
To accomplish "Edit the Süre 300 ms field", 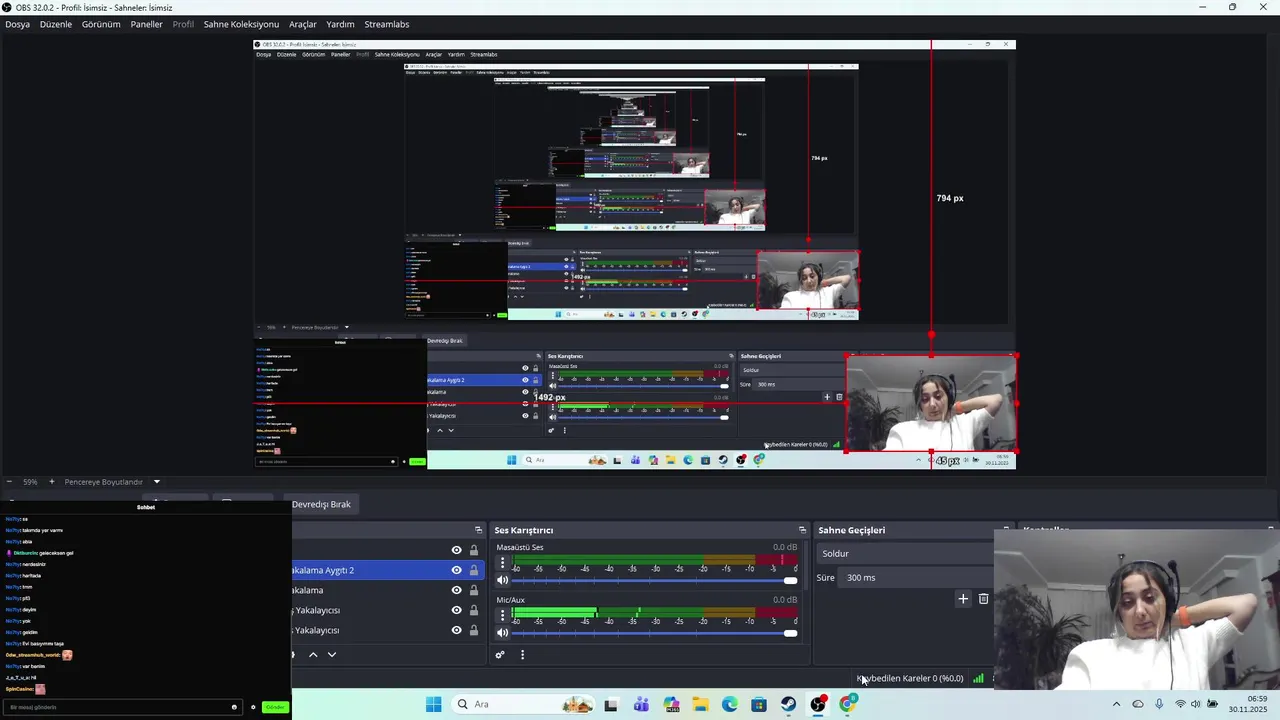I will tap(916, 578).
